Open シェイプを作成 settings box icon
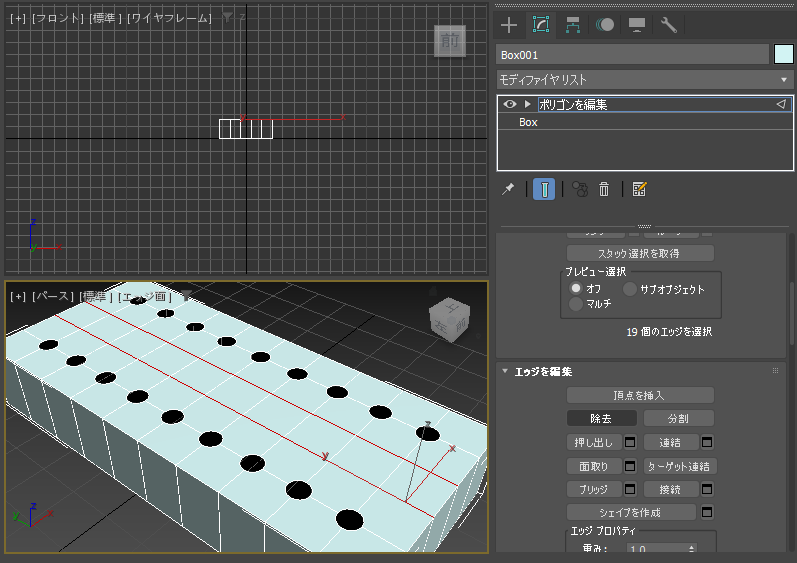The image size is (797, 563). 707,512
